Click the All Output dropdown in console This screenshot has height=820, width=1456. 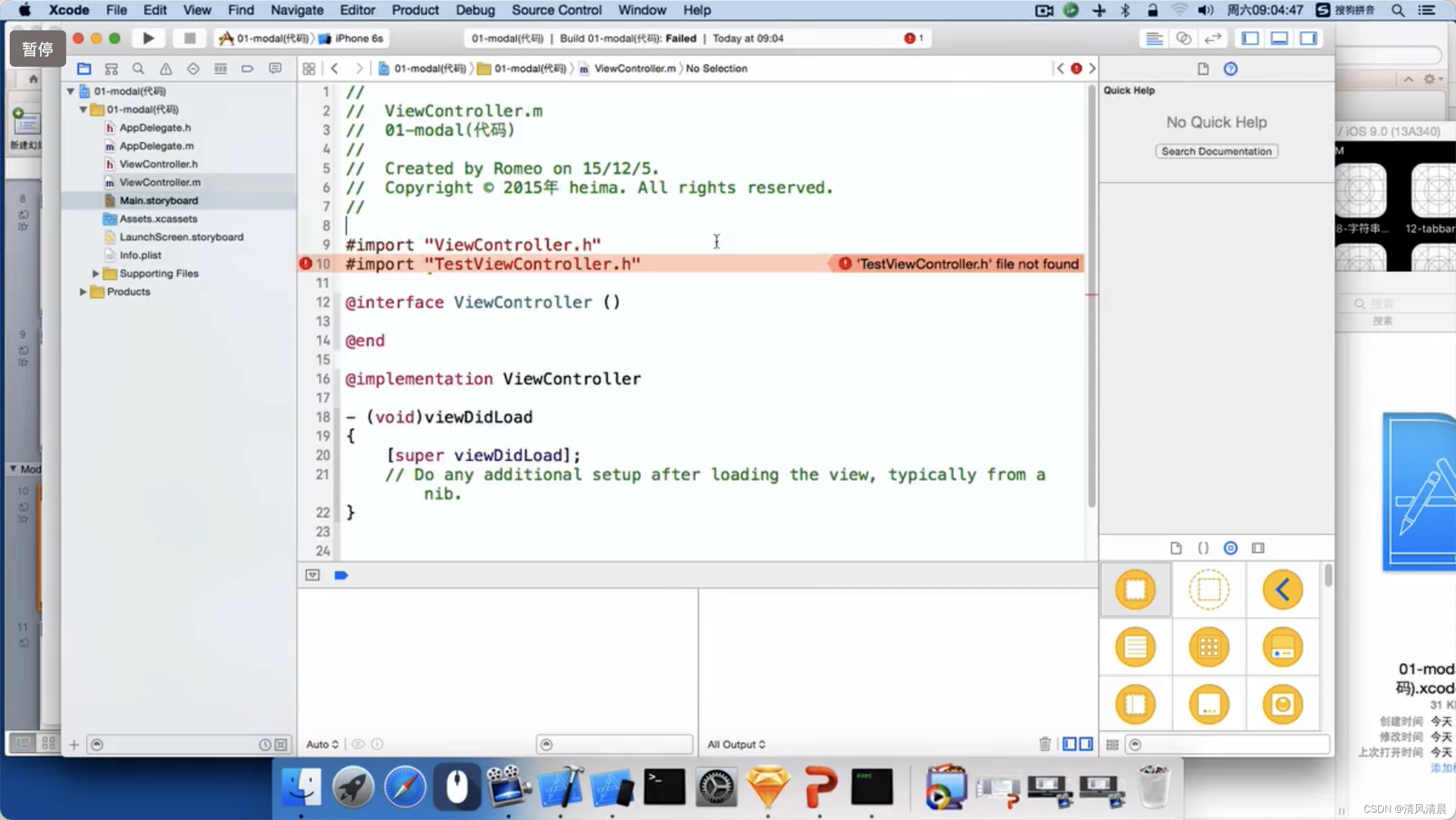(736, 743)
